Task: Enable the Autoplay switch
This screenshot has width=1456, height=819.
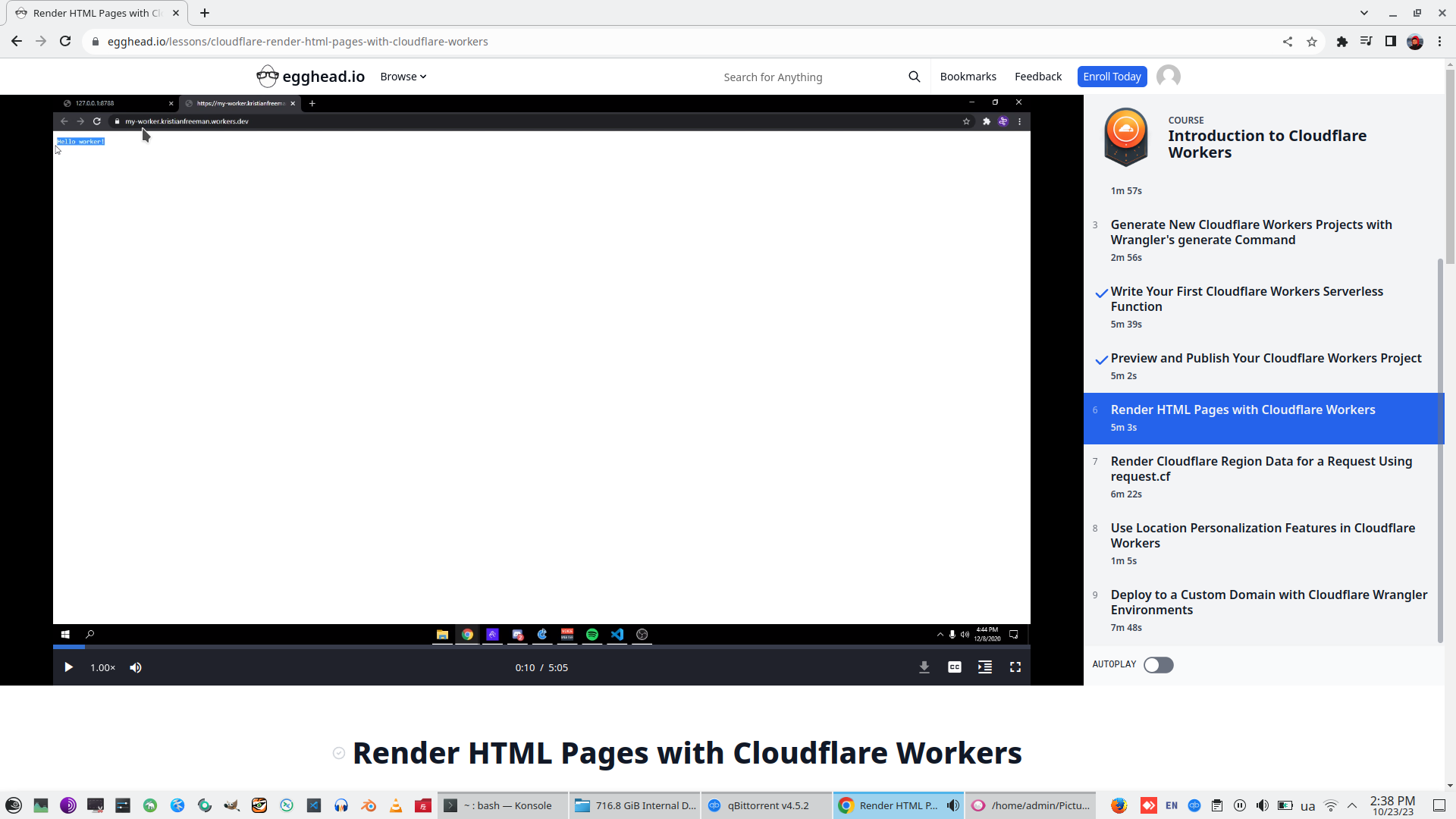Action: click(1158, 665)
